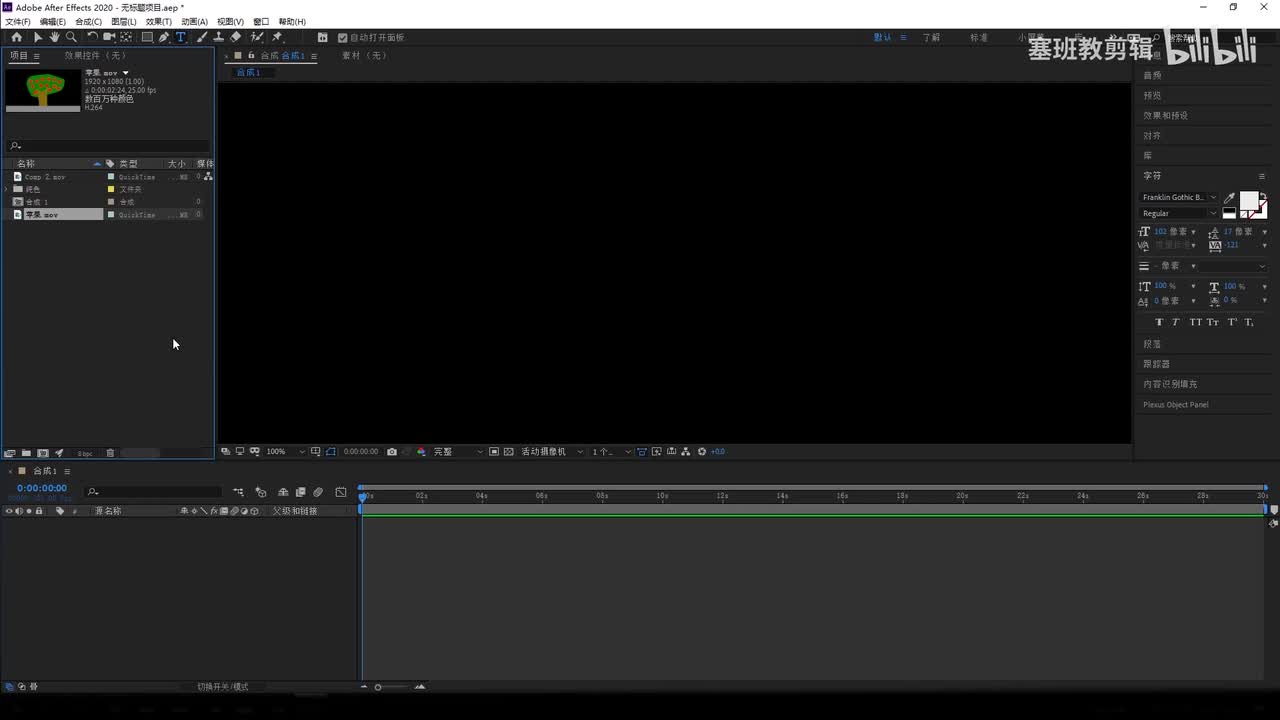The width and height of the screenshot is (1280, 720).
Task: Toggle Faux Bold in Character panel
Action: (x=1159, y=322)
